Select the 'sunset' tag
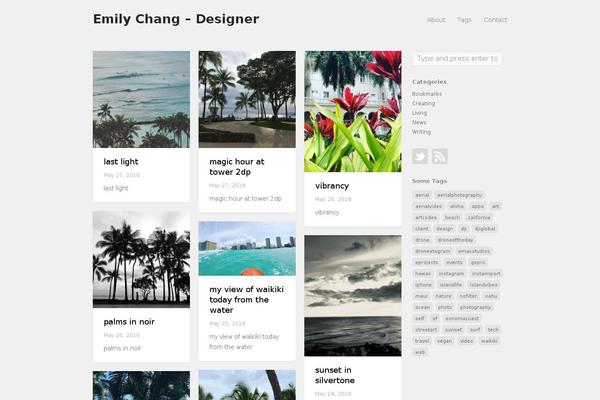Image resolution: width=600 pixels, height=400 pixels. pyautogui.click(x=453, y=330)
